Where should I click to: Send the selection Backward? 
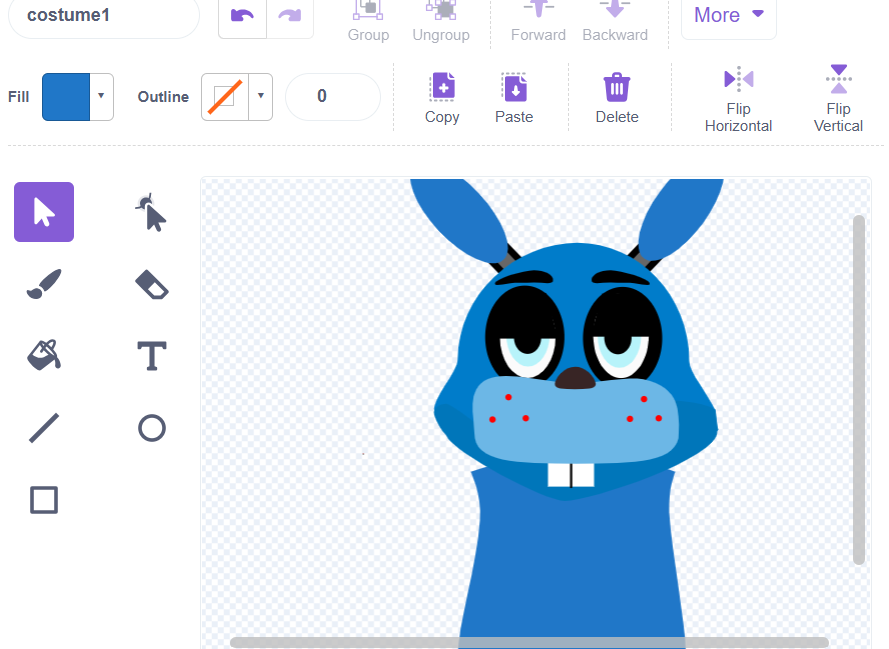(x=615, y=22)
